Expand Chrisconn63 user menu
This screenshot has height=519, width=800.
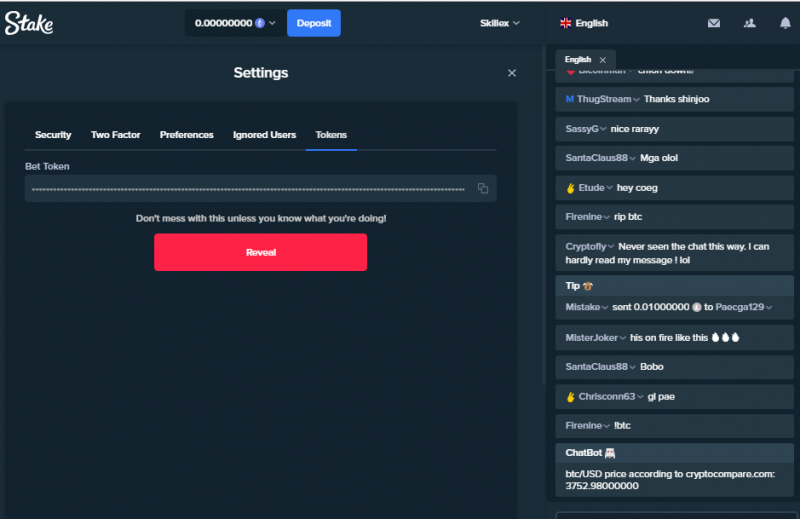[640, 397]
